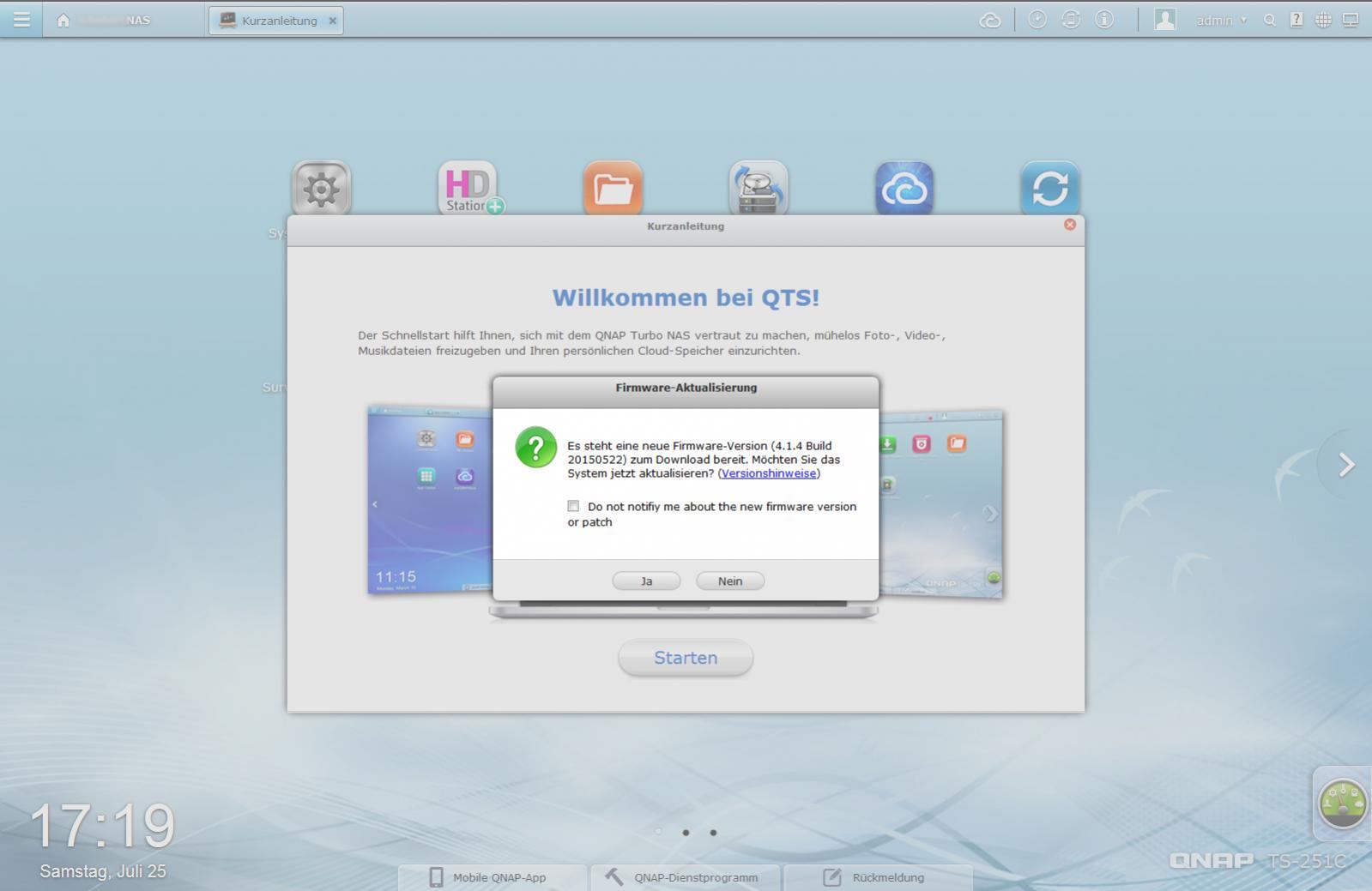The height and width of the screenshot is (891, 1372).
Task: Click previous arrow on left preview
Action: 375,504
